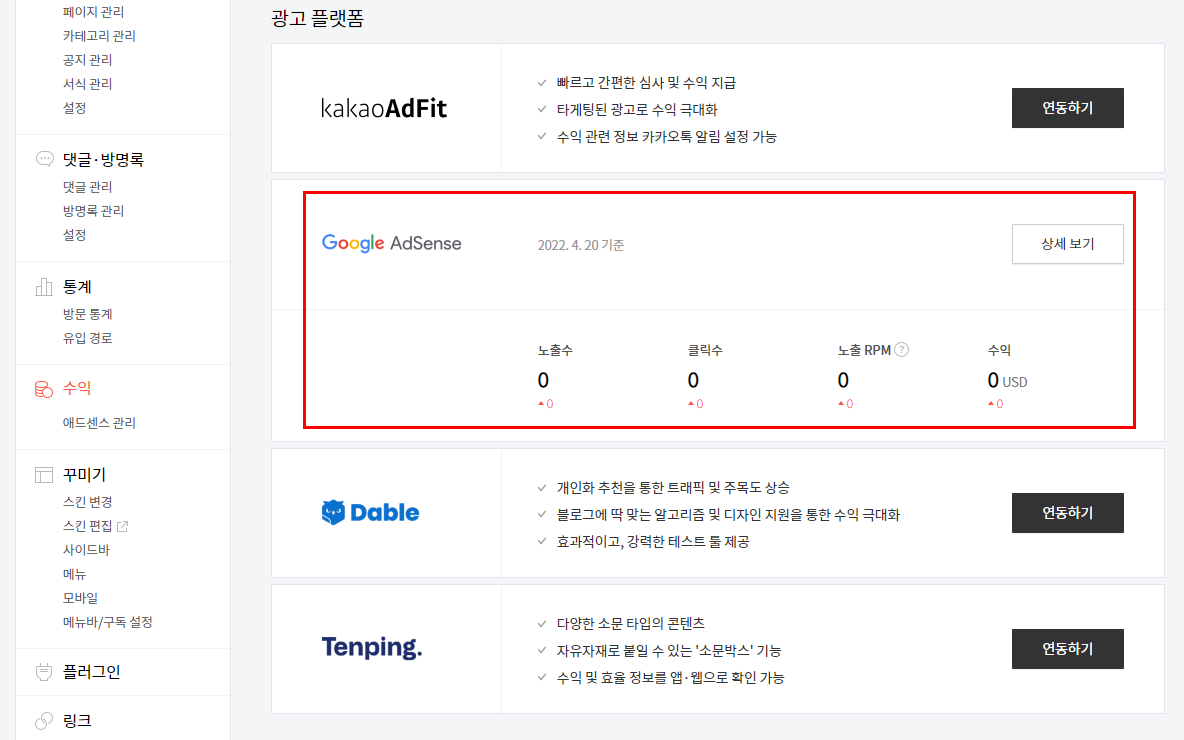Open 스킨 변경 in the sidebar
Image resolution: width=1184 pixels, height=740 pixels.
coord(88,501)
